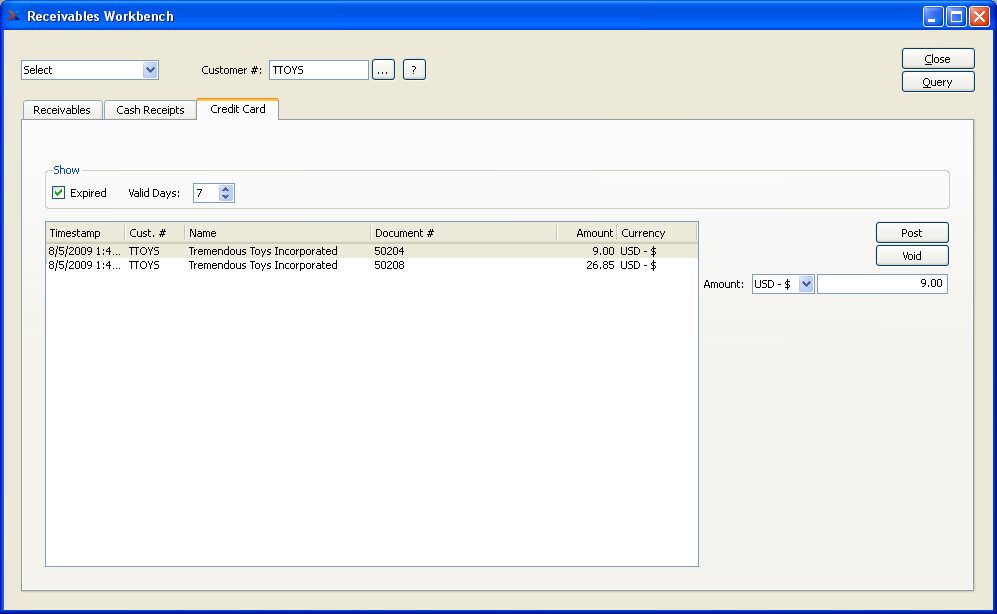Close the window with the red X
Screen dimensions: 997x614
[x=979, y=16]
